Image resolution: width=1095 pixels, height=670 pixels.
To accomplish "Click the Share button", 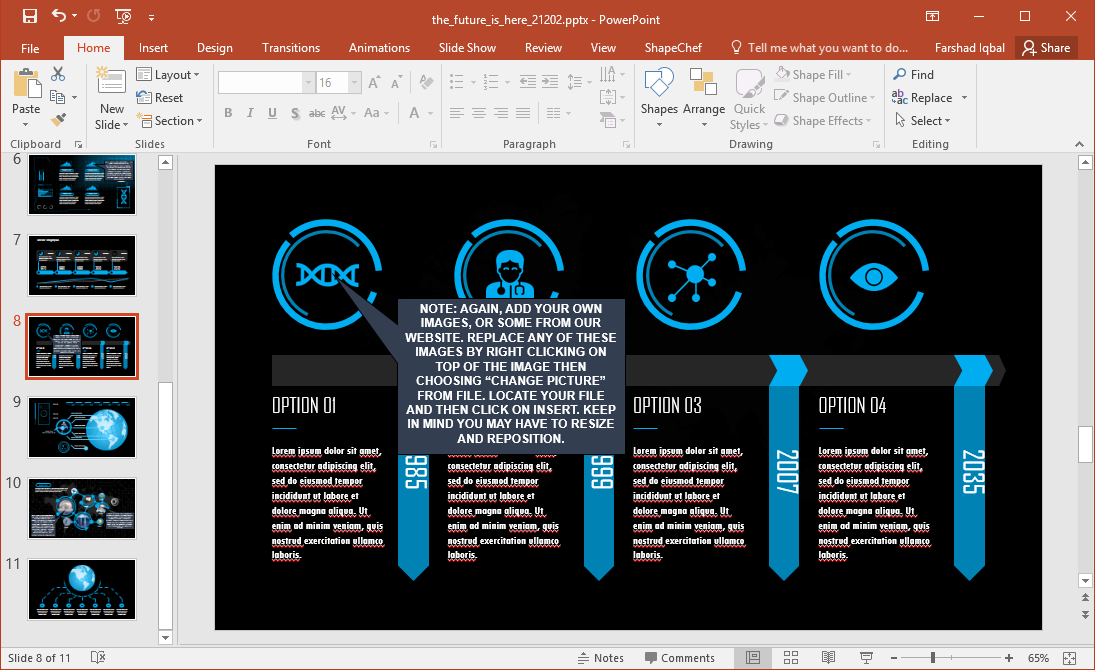I will (1046, 48).
